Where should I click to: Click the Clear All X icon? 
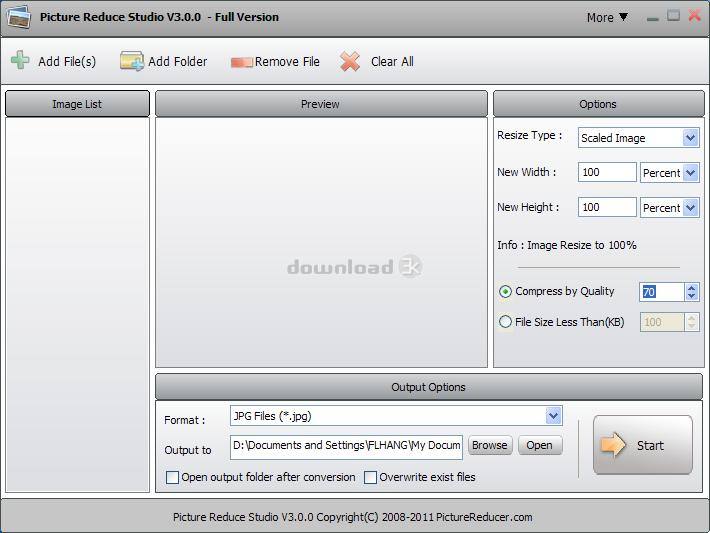coord(350,62)
